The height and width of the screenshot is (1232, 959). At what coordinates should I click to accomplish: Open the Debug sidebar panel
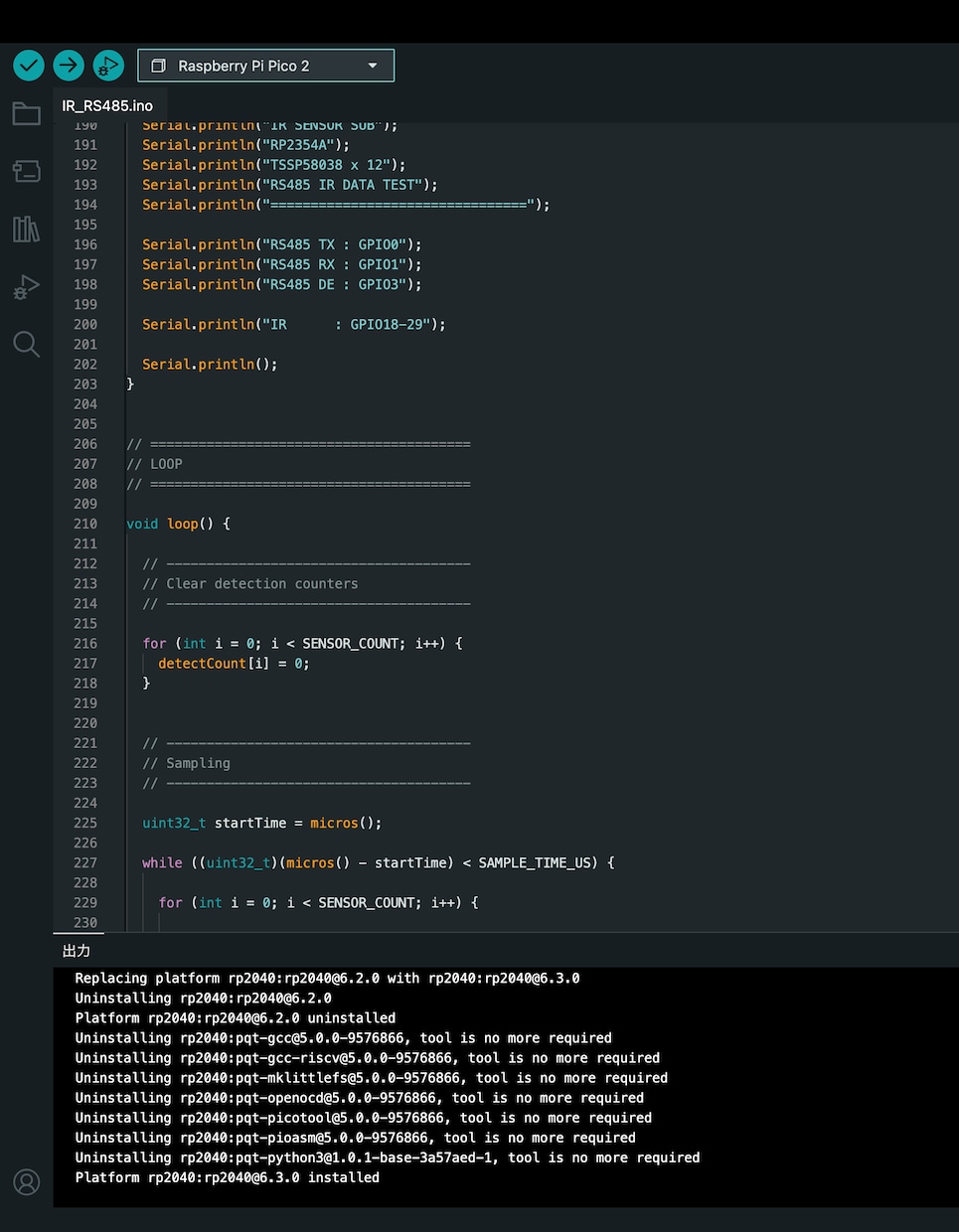click(27, 287)
